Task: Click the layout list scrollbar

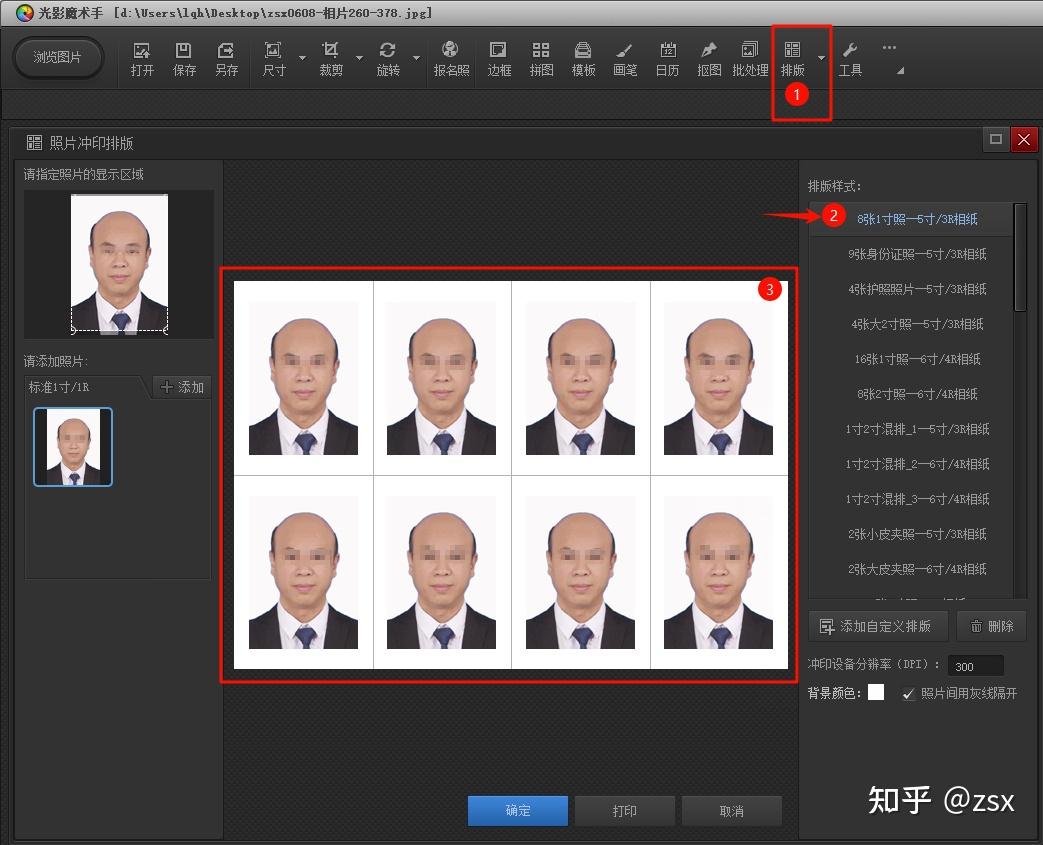Action: [1020, 257]
